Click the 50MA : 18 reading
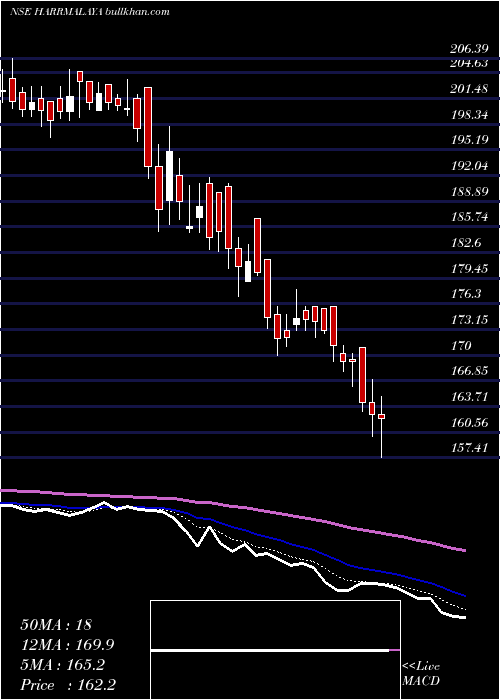Viewport: 500px width, 700px height. pos(56,625)
